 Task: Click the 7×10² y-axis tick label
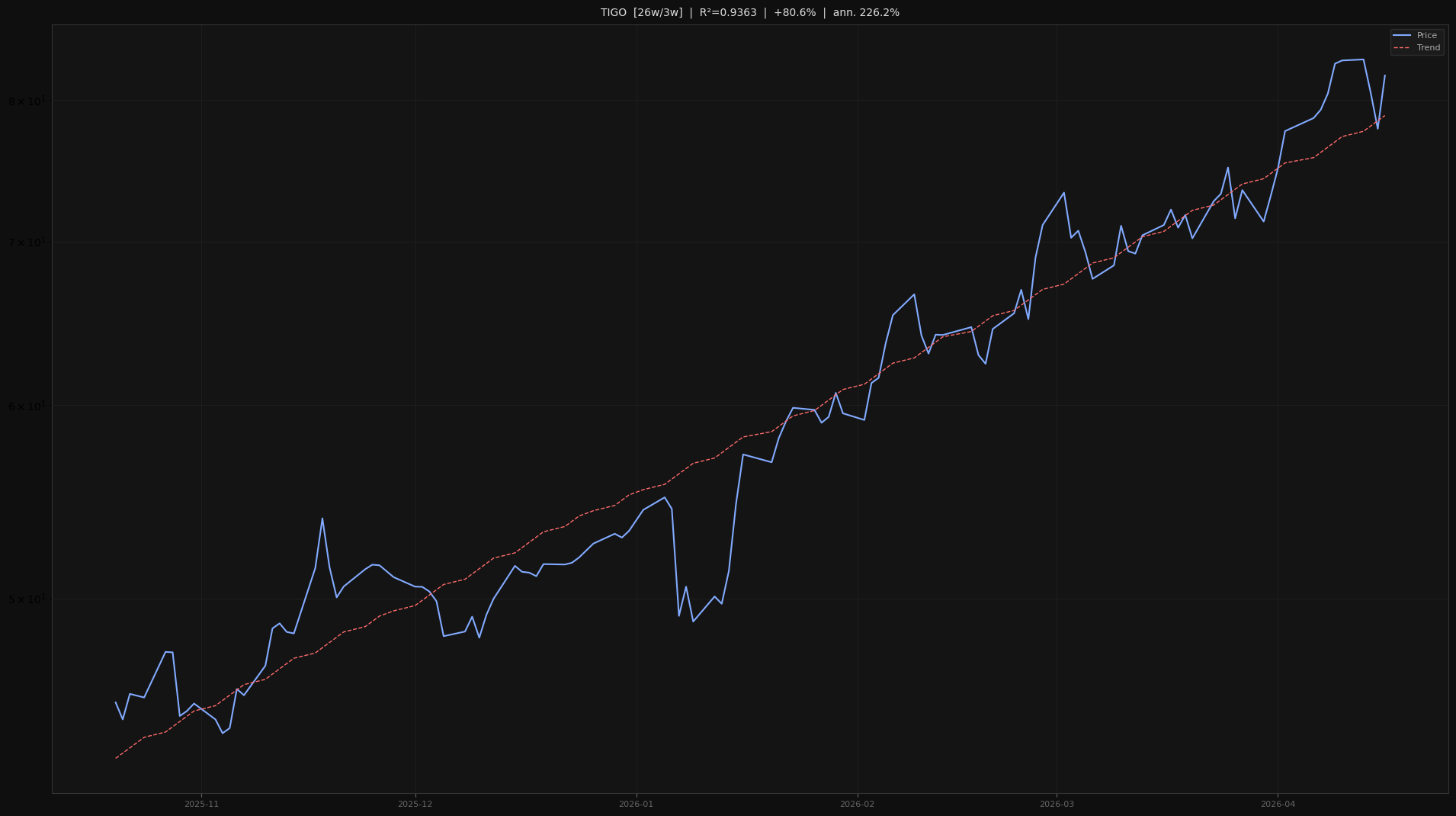pos(27,243)
